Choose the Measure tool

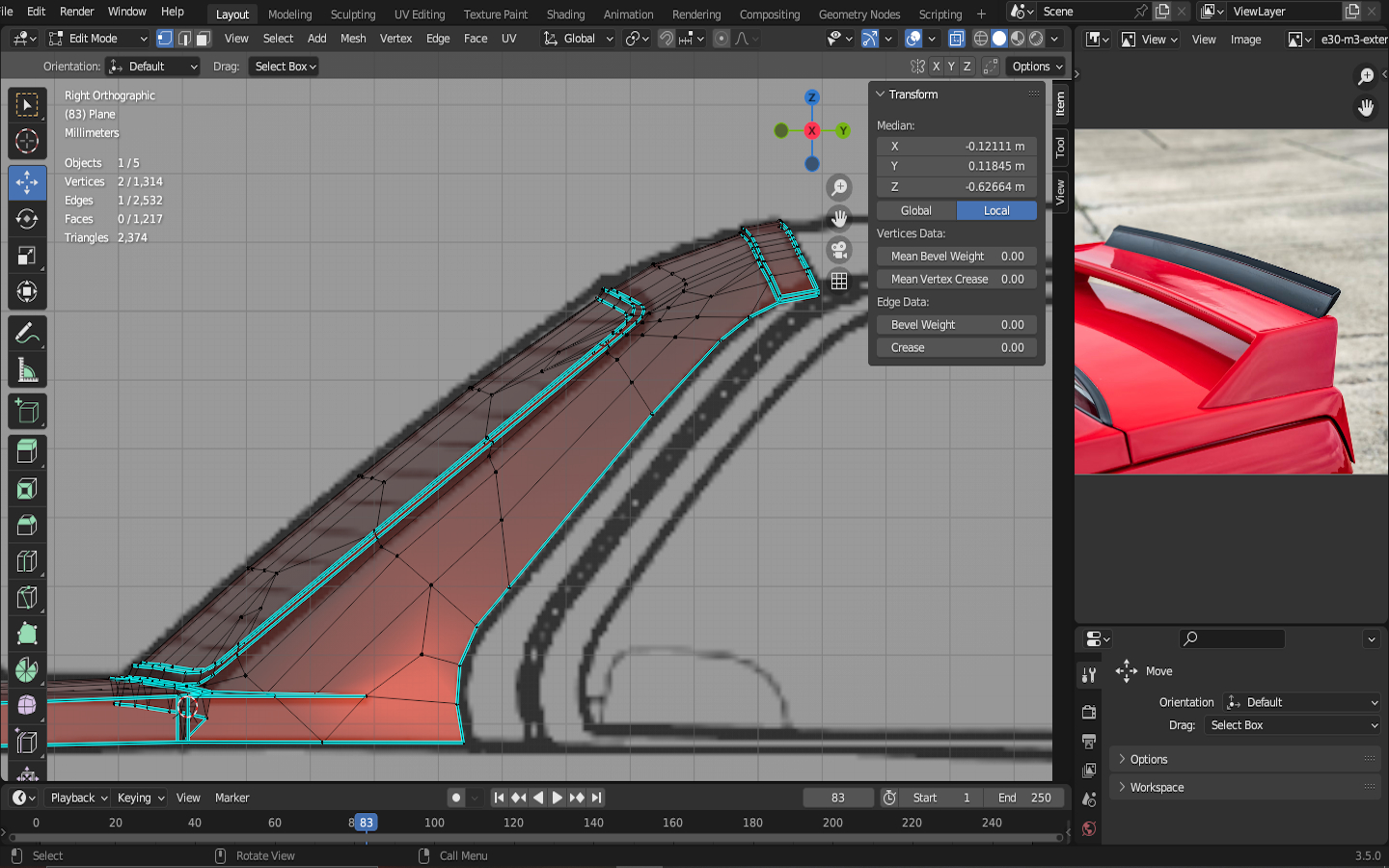(27, 370)
